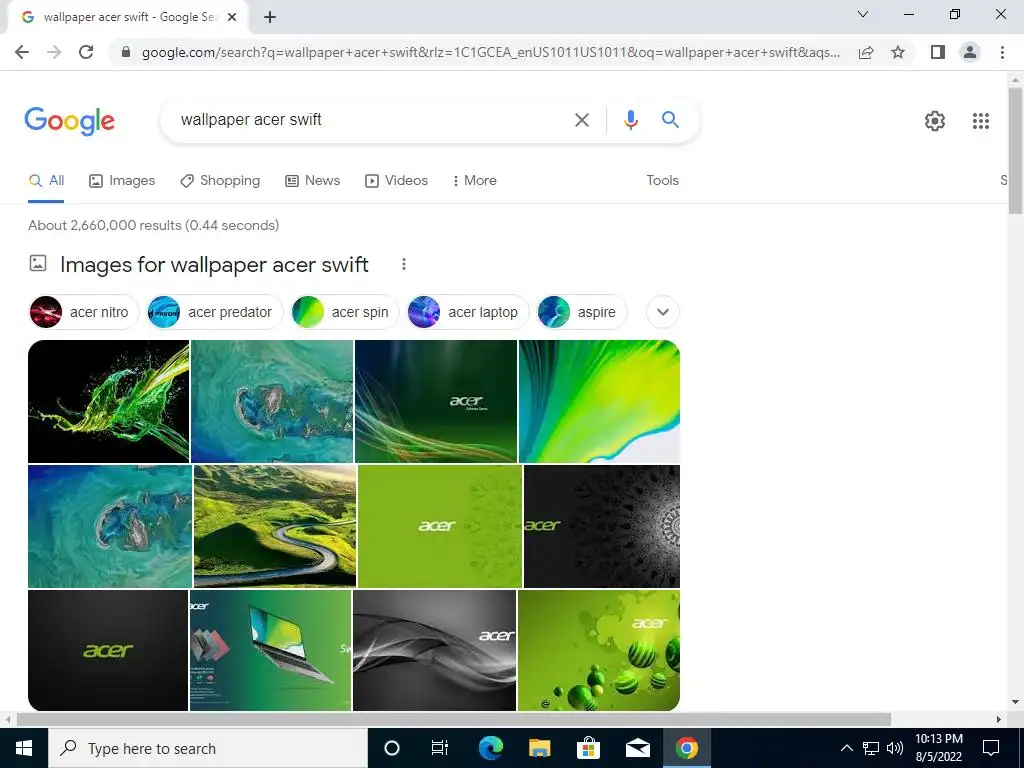This screenshot has height=768, width=1024.
Task: Start voice search with microphone icon
Action: (630, 120)
